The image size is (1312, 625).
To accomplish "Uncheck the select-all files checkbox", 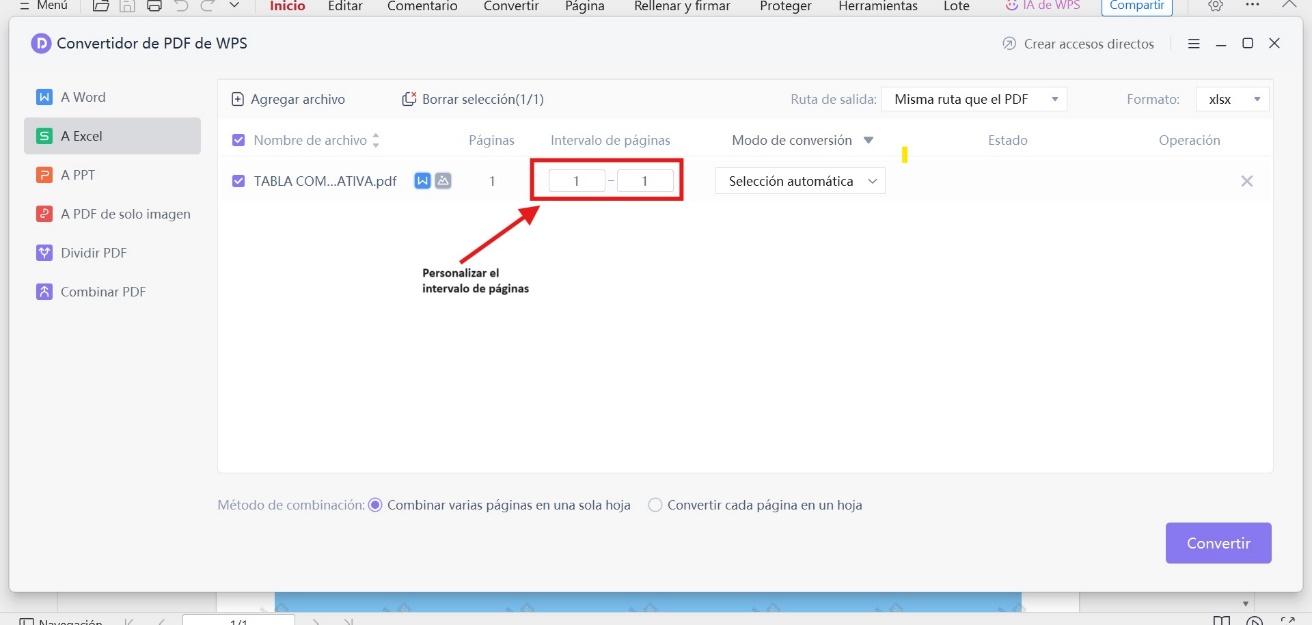I will point(238,139).
